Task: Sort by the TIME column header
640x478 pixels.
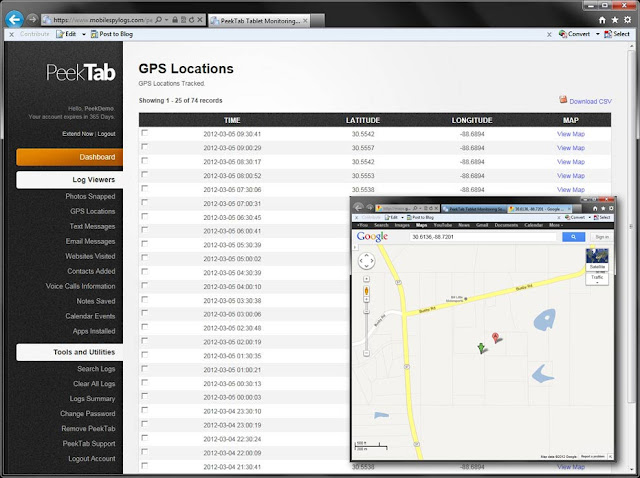Action: click(x=232, y=120)
